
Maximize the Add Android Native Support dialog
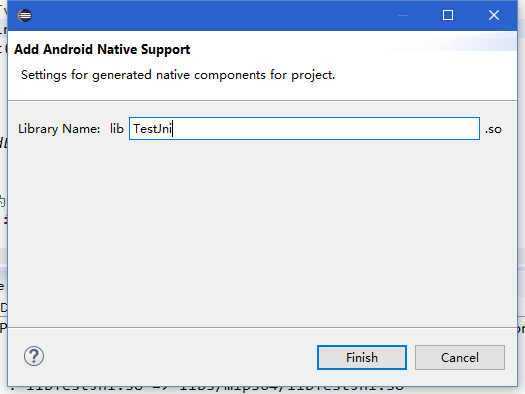[448, 15]
